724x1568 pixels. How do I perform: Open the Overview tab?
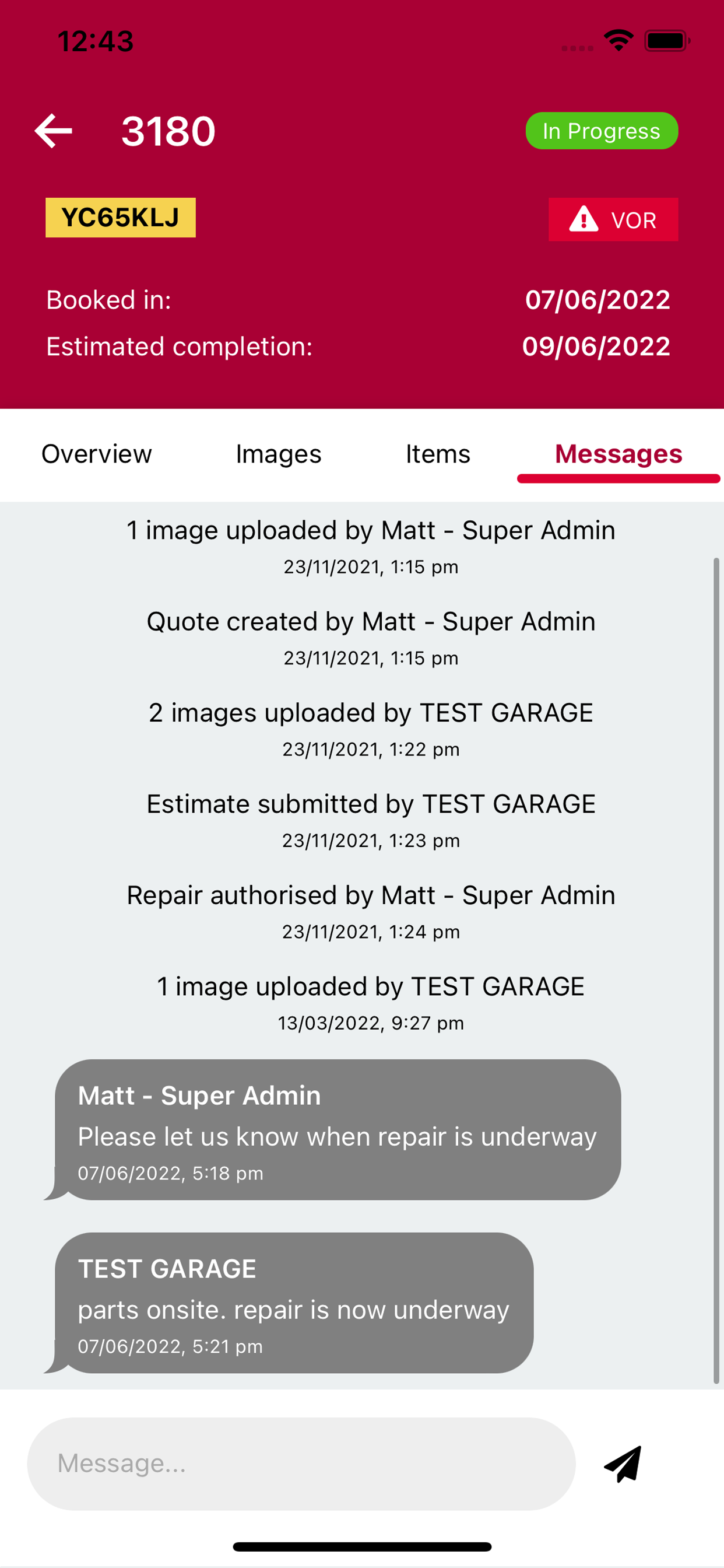pos(97,454)
